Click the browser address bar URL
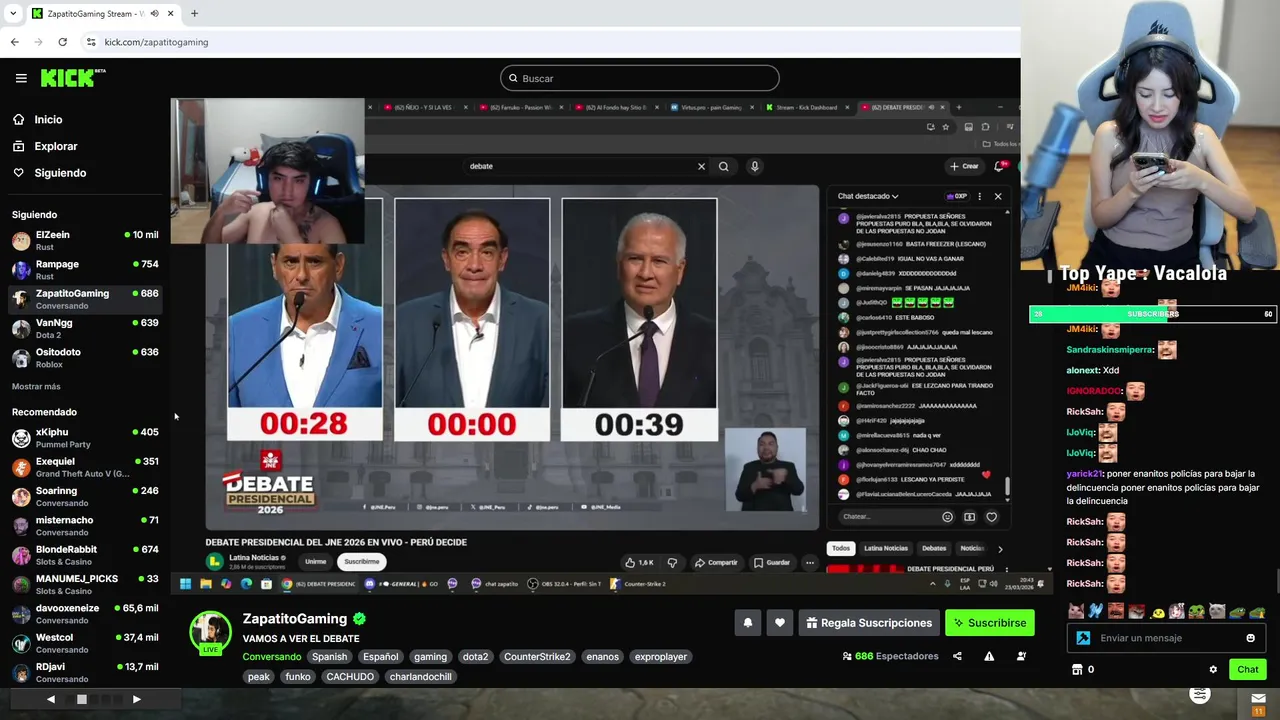 156,42
